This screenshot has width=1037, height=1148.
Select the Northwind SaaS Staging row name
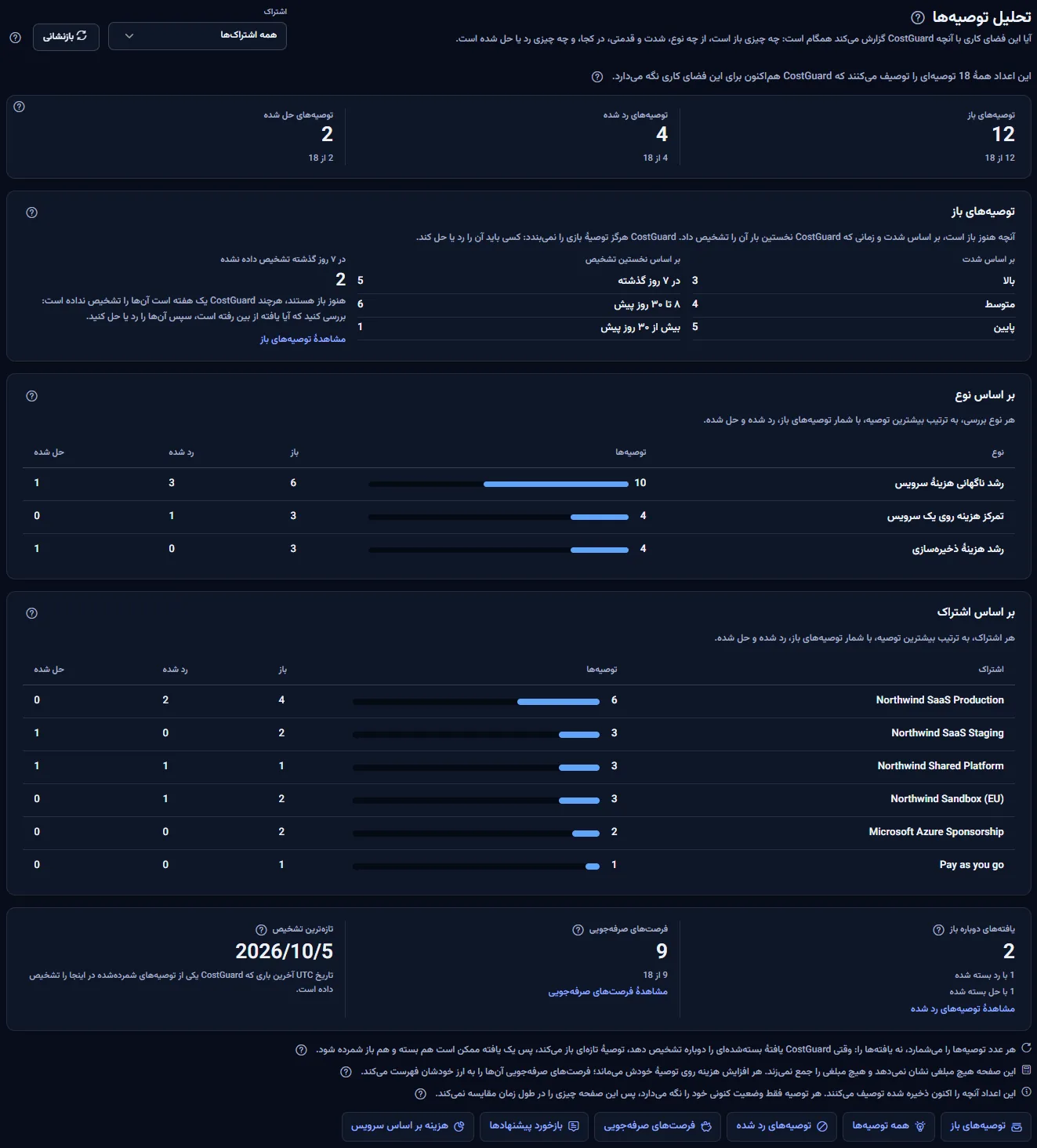947,733
